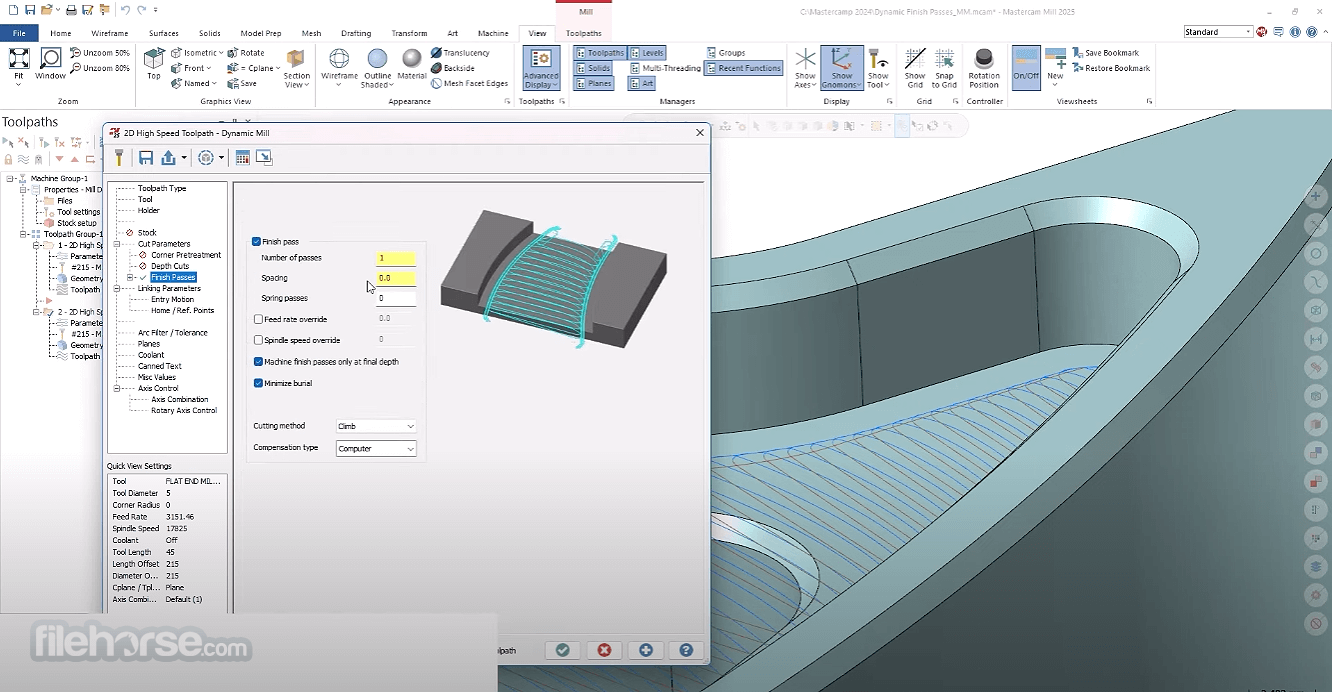
Task: Switch to Home ribbon tab
Action: coord(61,33)
